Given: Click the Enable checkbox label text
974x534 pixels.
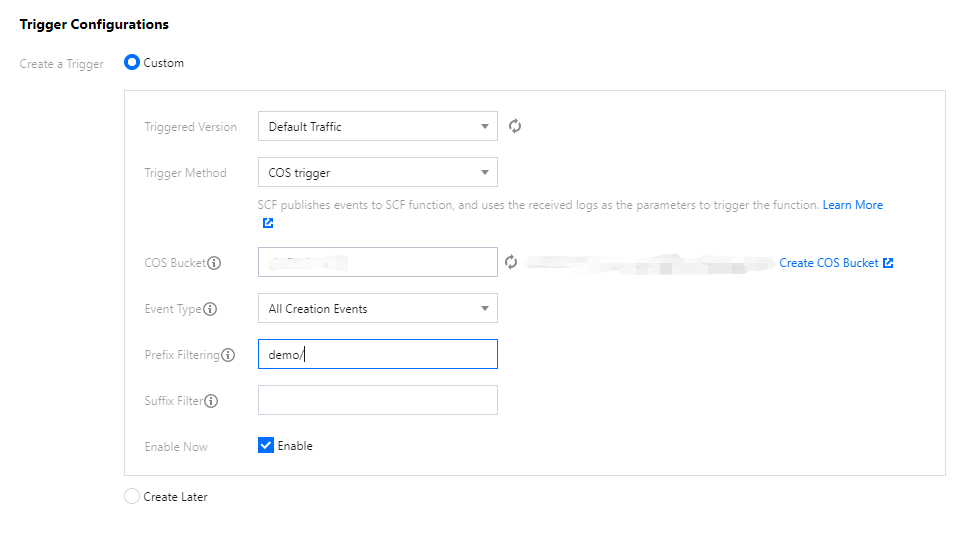Looking at the screenshot, I should 295,446.
